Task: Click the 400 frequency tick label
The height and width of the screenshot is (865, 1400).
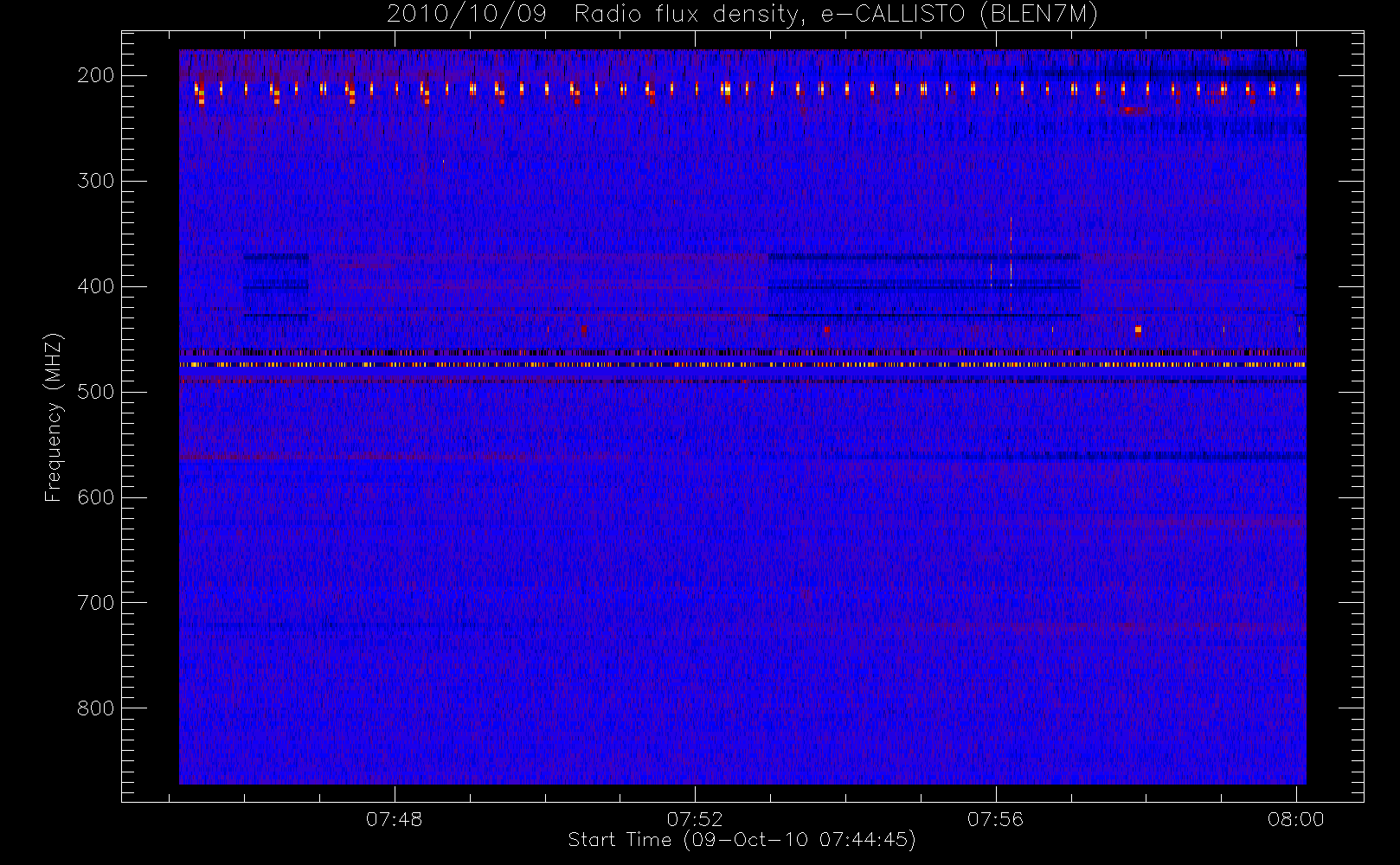Action: (96, 286)
